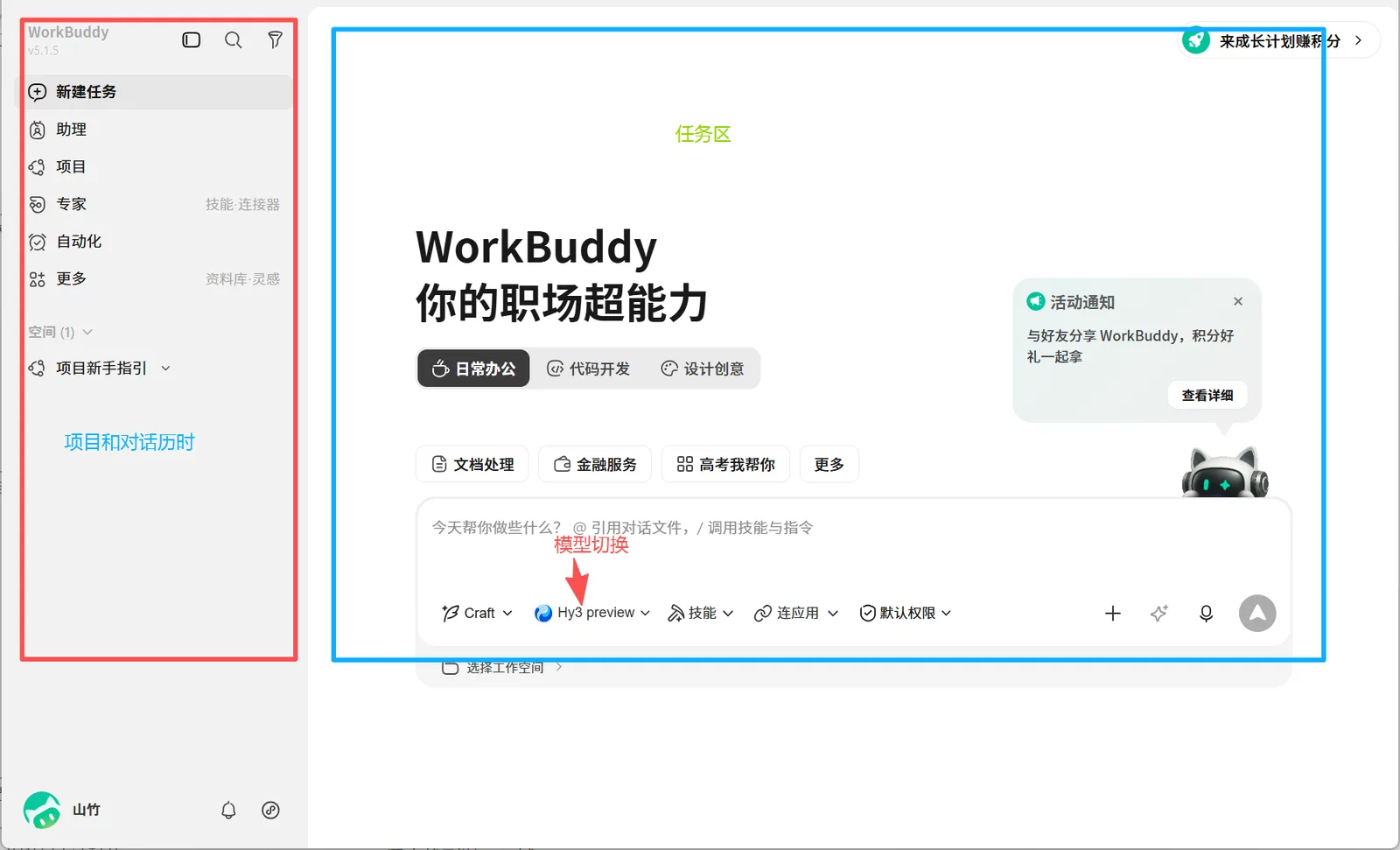
Task: Click the 技能·连接器 shortcut text
Action: tap(242, 204)
